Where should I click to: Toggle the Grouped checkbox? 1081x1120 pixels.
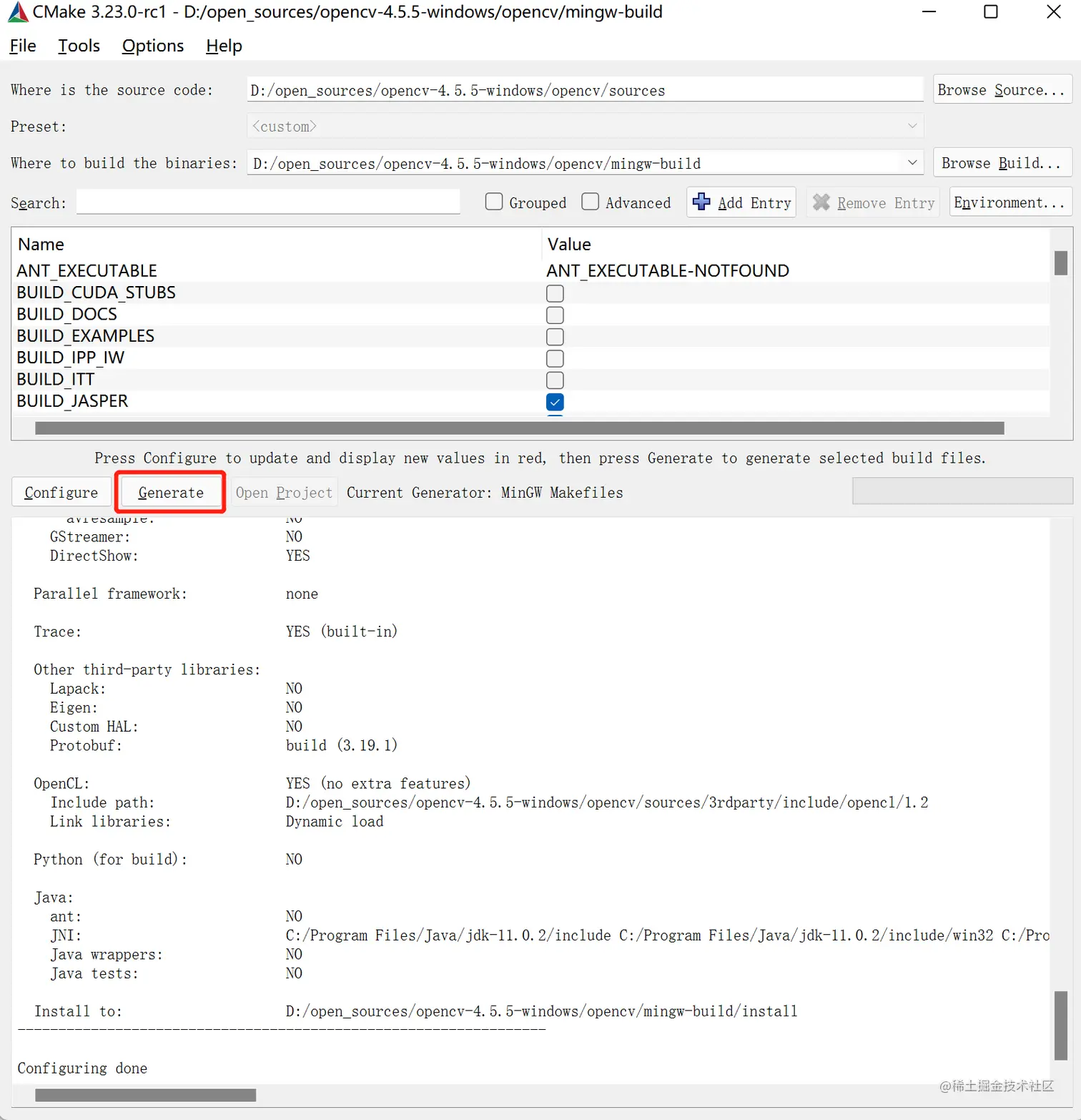(494, 202)
